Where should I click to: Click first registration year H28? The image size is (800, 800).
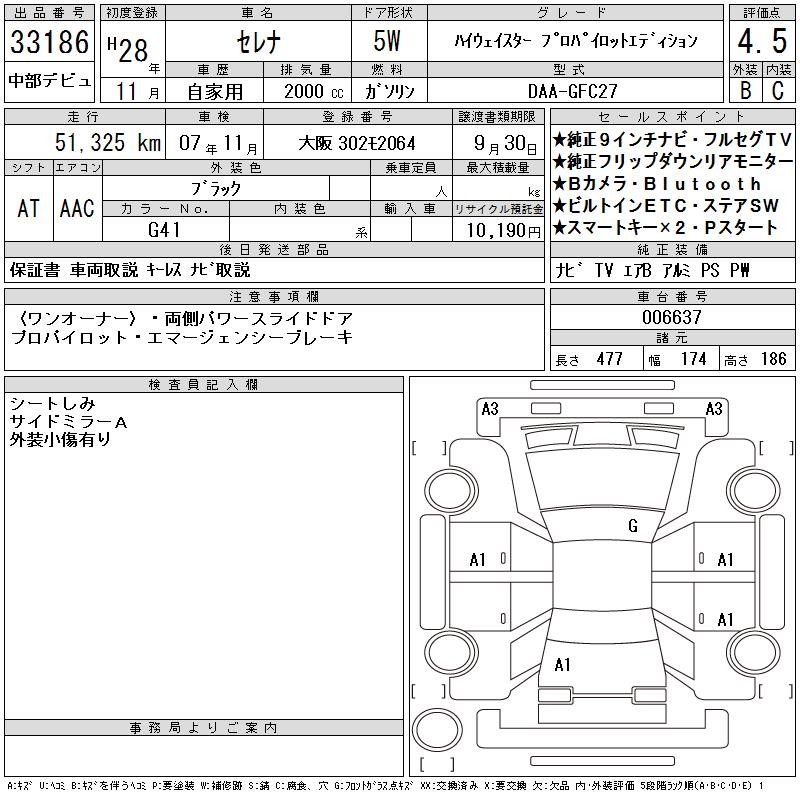coord(128,49)
